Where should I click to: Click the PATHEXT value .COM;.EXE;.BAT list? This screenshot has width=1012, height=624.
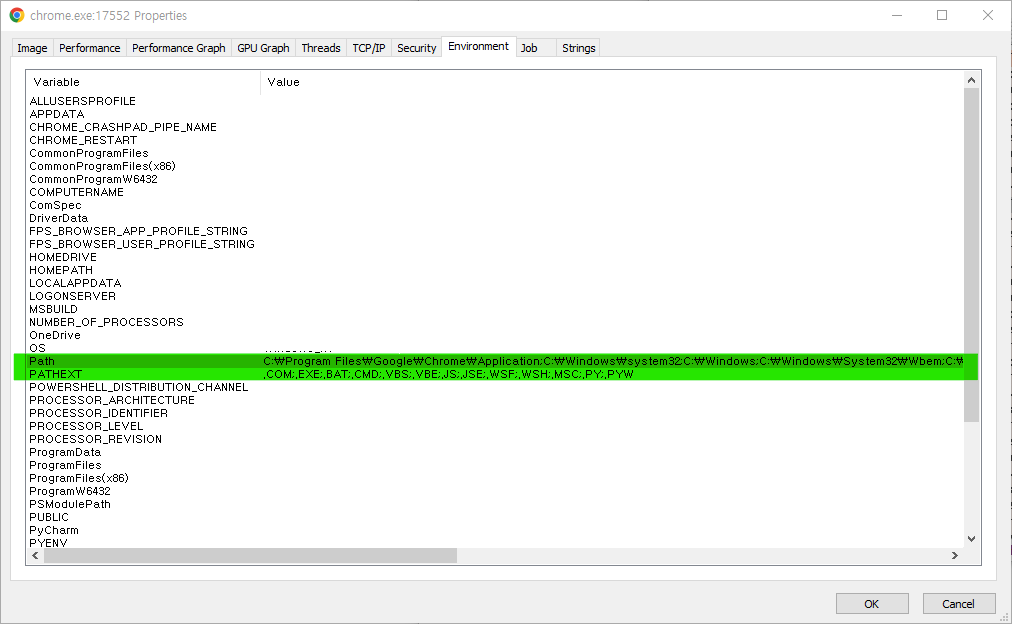(449, 374)
